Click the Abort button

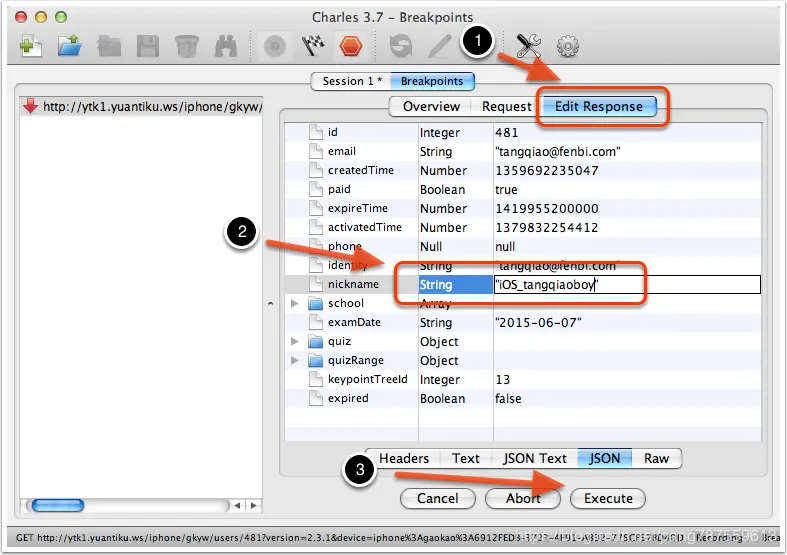pos(522,498)
